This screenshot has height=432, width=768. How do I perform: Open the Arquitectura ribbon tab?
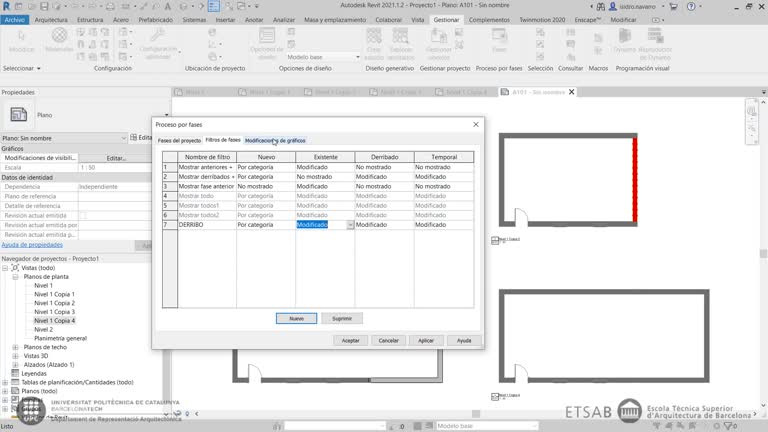(58, 19)
